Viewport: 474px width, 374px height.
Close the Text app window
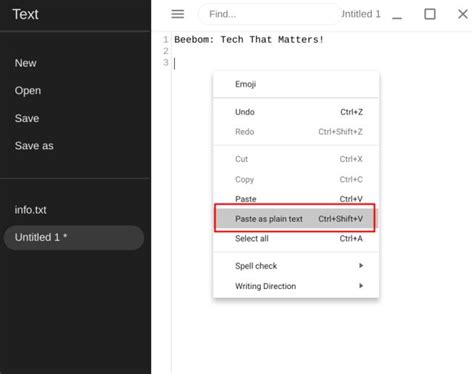coord(463,14)
